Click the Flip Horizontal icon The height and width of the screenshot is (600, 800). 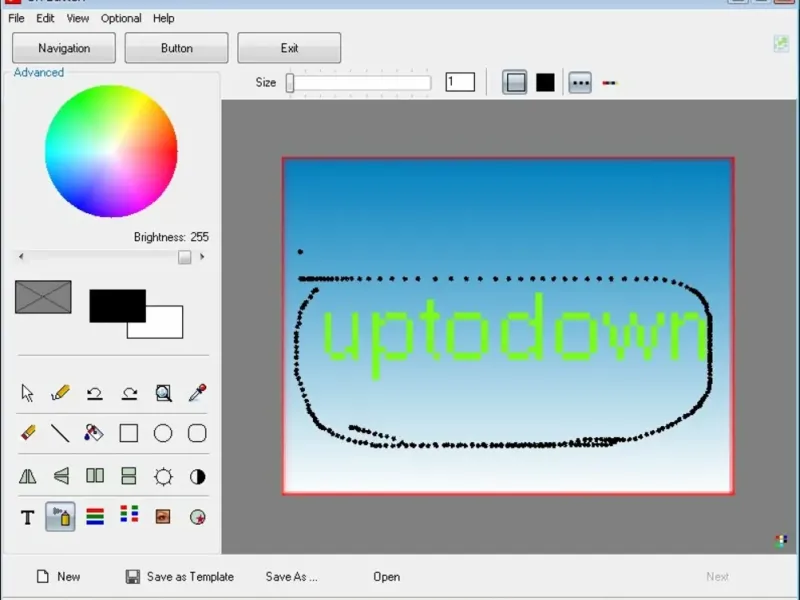click(x=28, y=476)
